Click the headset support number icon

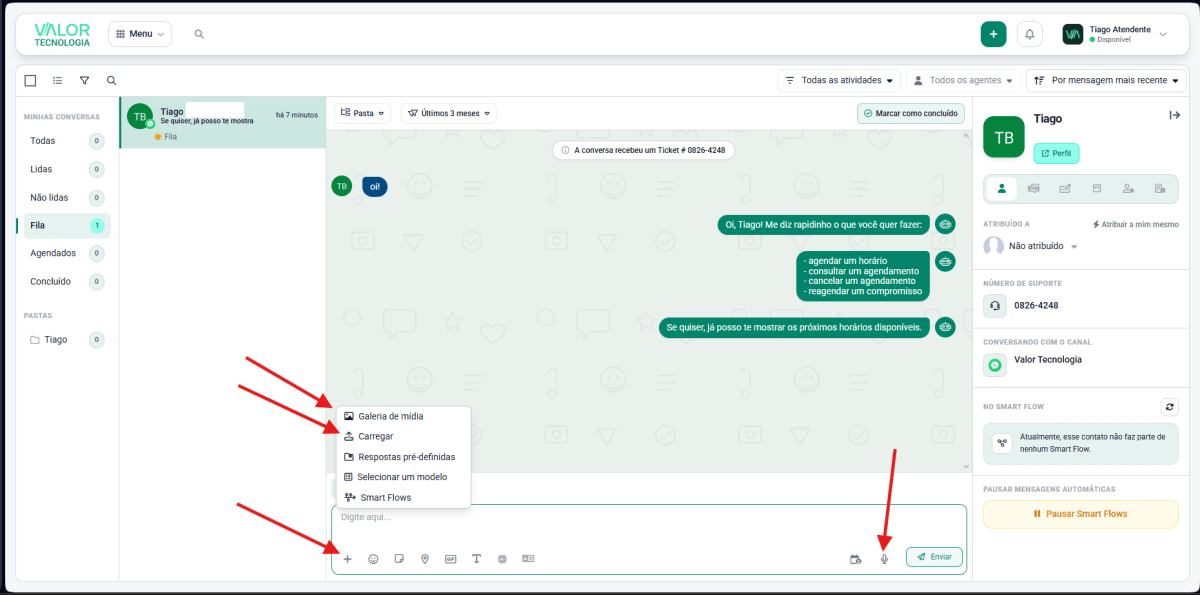(995, 305)
